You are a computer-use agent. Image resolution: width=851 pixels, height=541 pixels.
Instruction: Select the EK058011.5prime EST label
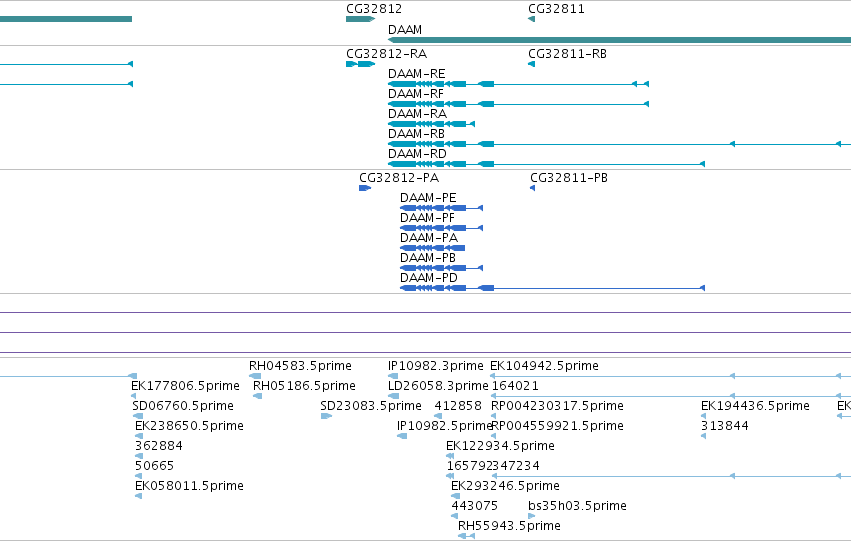189,487
